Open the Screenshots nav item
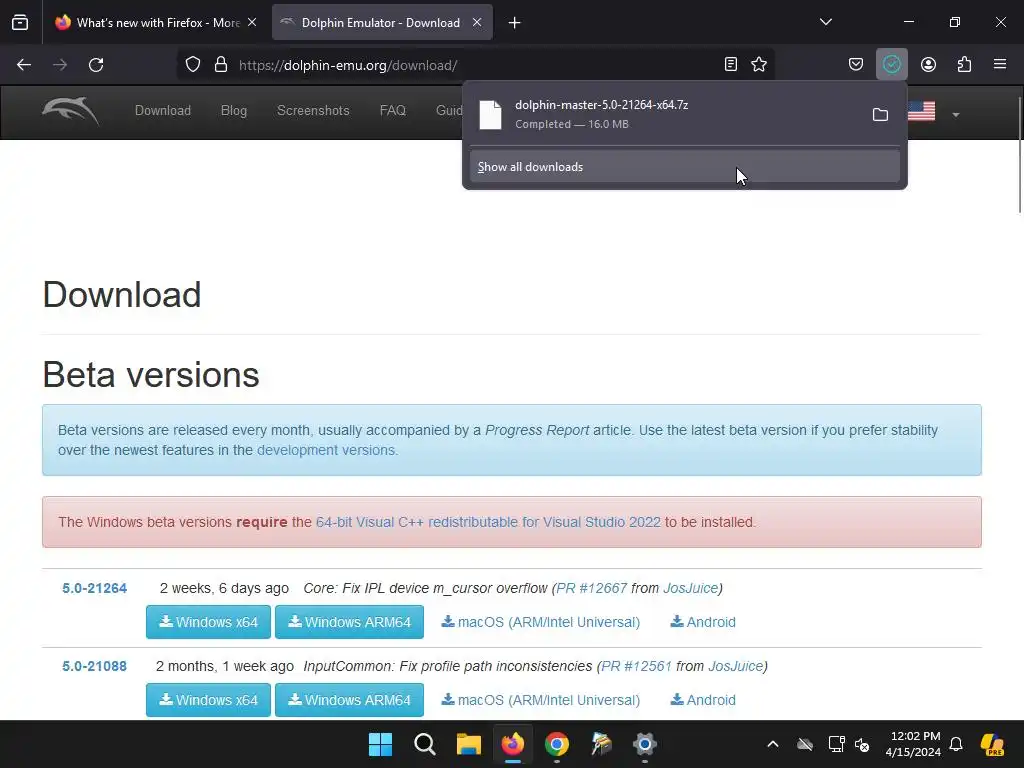 pyautogui.click(x=313, y=110)
